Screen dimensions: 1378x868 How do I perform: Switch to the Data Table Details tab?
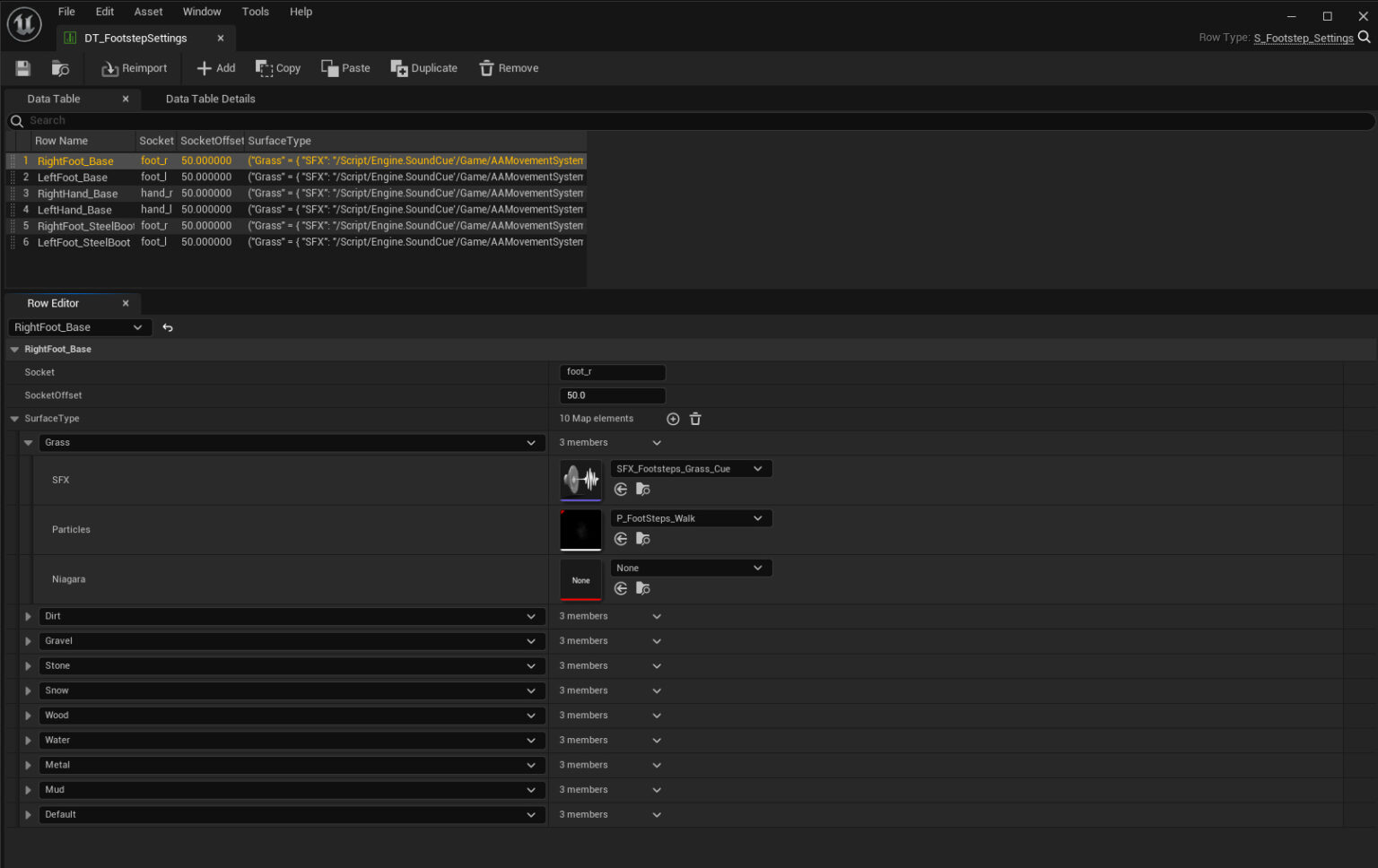click(210, 99)
